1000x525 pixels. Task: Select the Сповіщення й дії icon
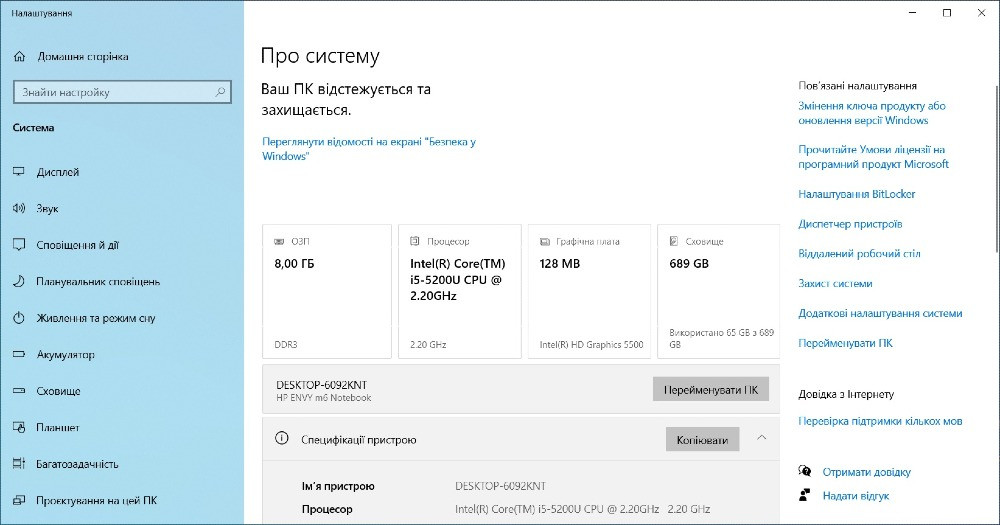(x=19, y=245)
